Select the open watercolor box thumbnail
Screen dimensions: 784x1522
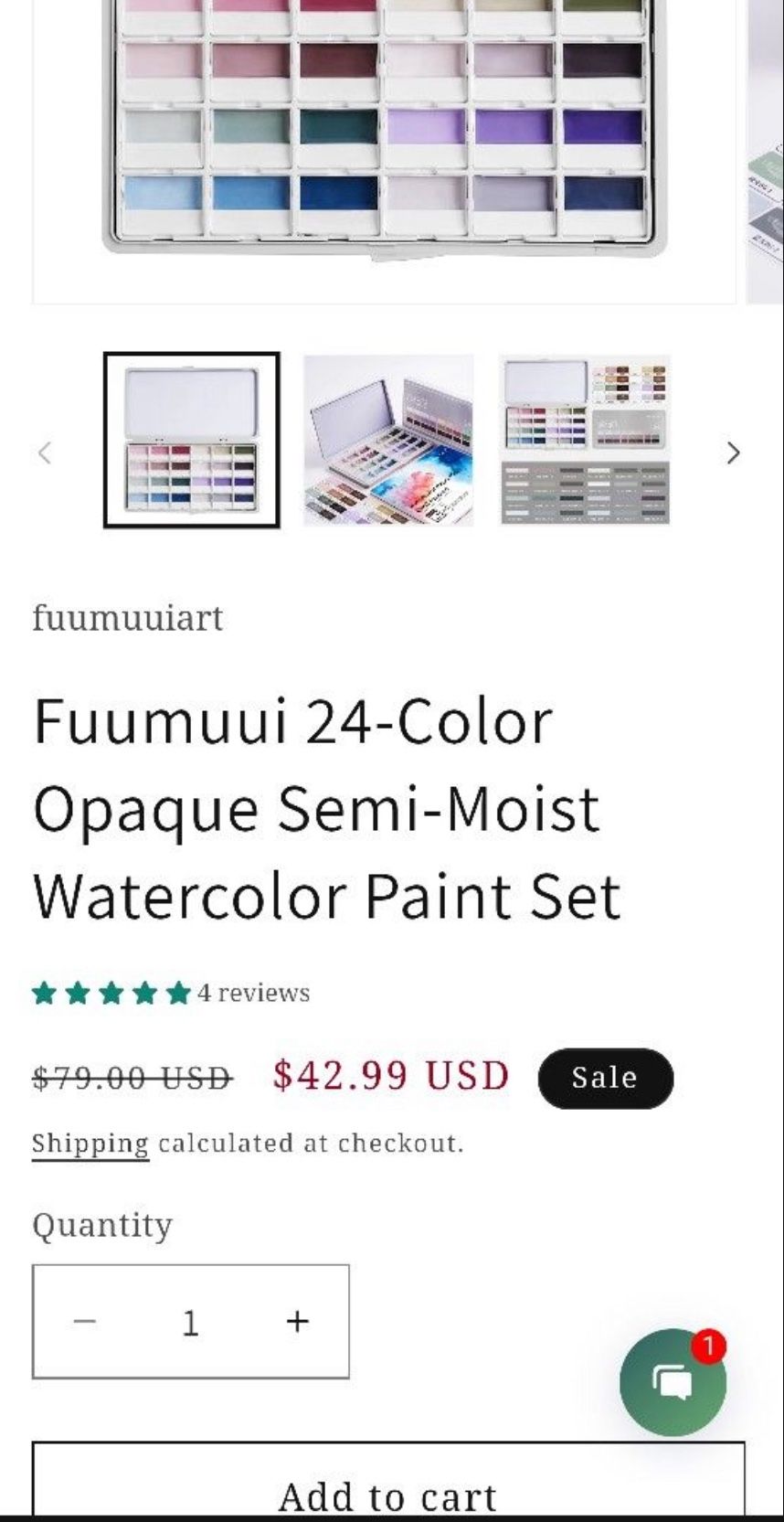389,440
